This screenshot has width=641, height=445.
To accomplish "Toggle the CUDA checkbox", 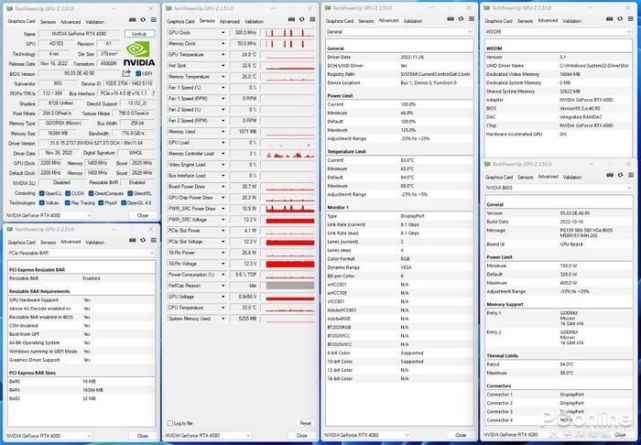I will 67,193.
